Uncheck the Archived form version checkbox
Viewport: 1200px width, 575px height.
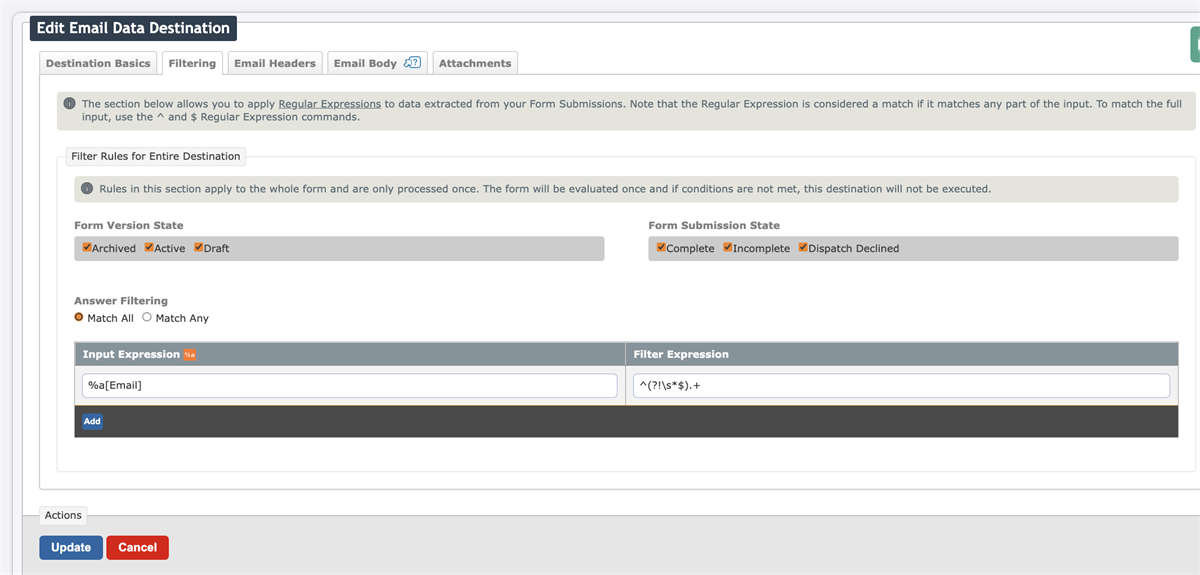(87, 247)
